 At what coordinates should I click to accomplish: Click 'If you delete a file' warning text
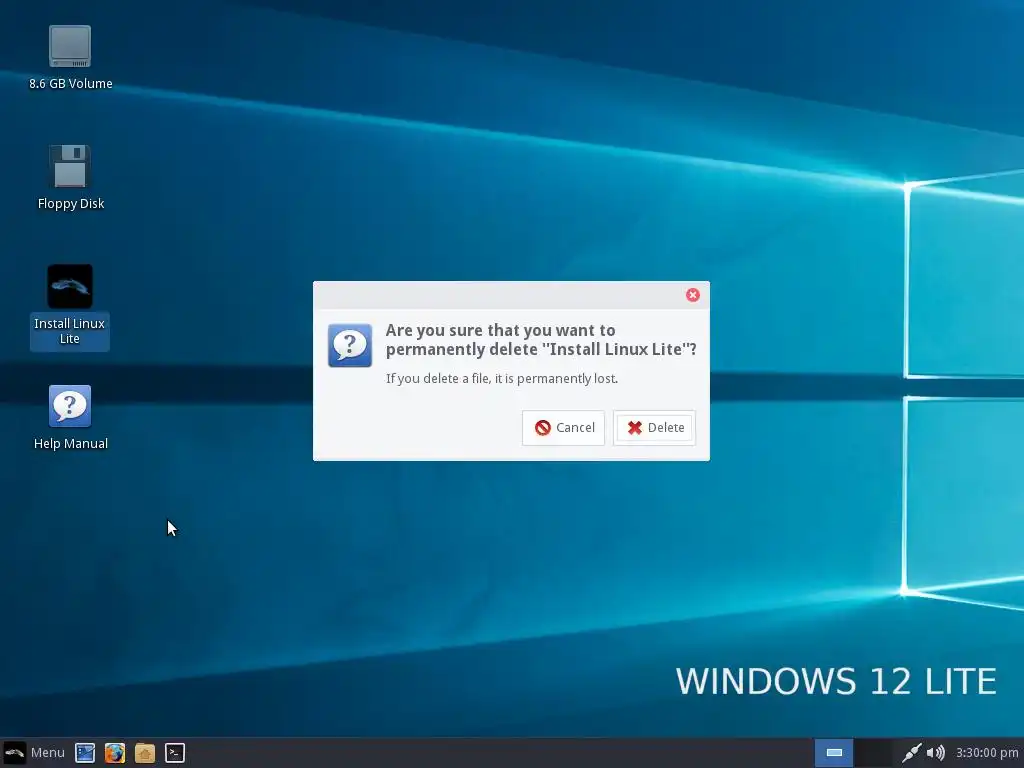(x=502, y=379)
